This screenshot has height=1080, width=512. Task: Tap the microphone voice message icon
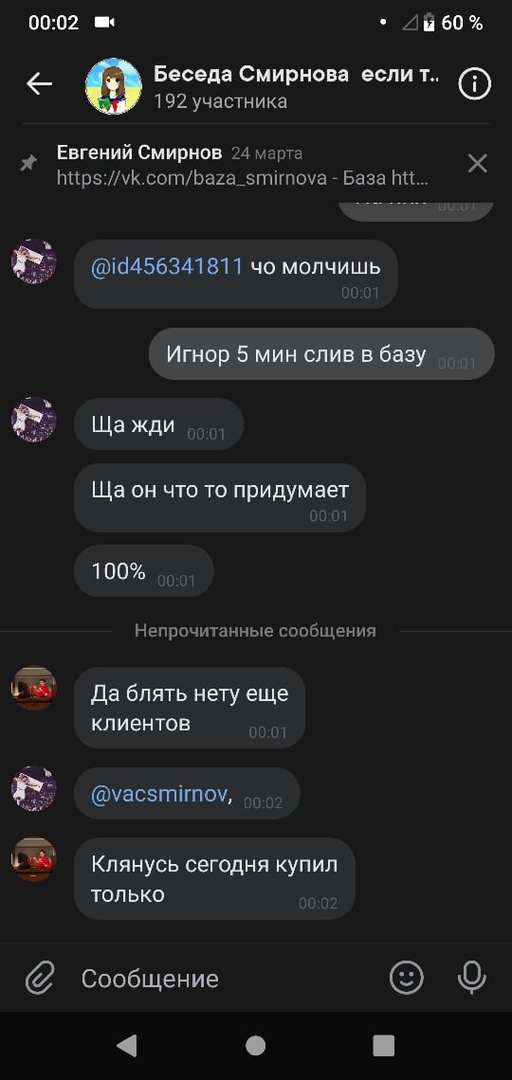click(x=472, y=977)
